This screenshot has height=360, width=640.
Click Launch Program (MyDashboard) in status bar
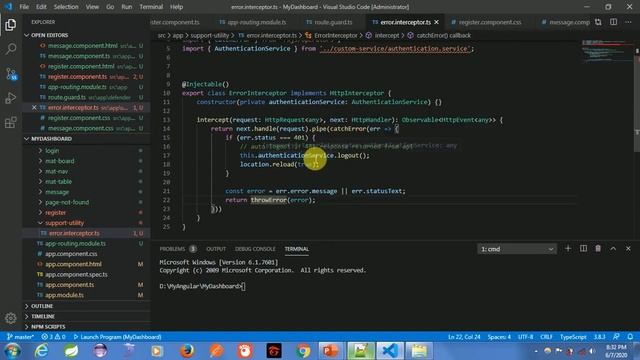[x=117, y=337]
